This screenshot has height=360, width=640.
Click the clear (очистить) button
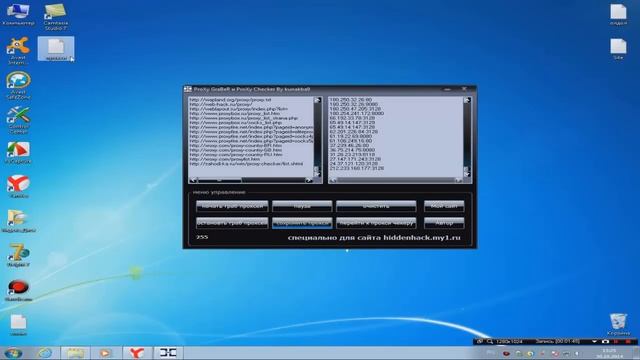[376, 206]
